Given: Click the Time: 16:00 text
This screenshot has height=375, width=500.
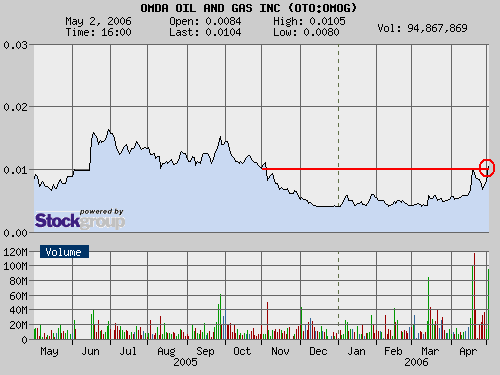Looking at the screenshot, I should (x=98, y=32).
